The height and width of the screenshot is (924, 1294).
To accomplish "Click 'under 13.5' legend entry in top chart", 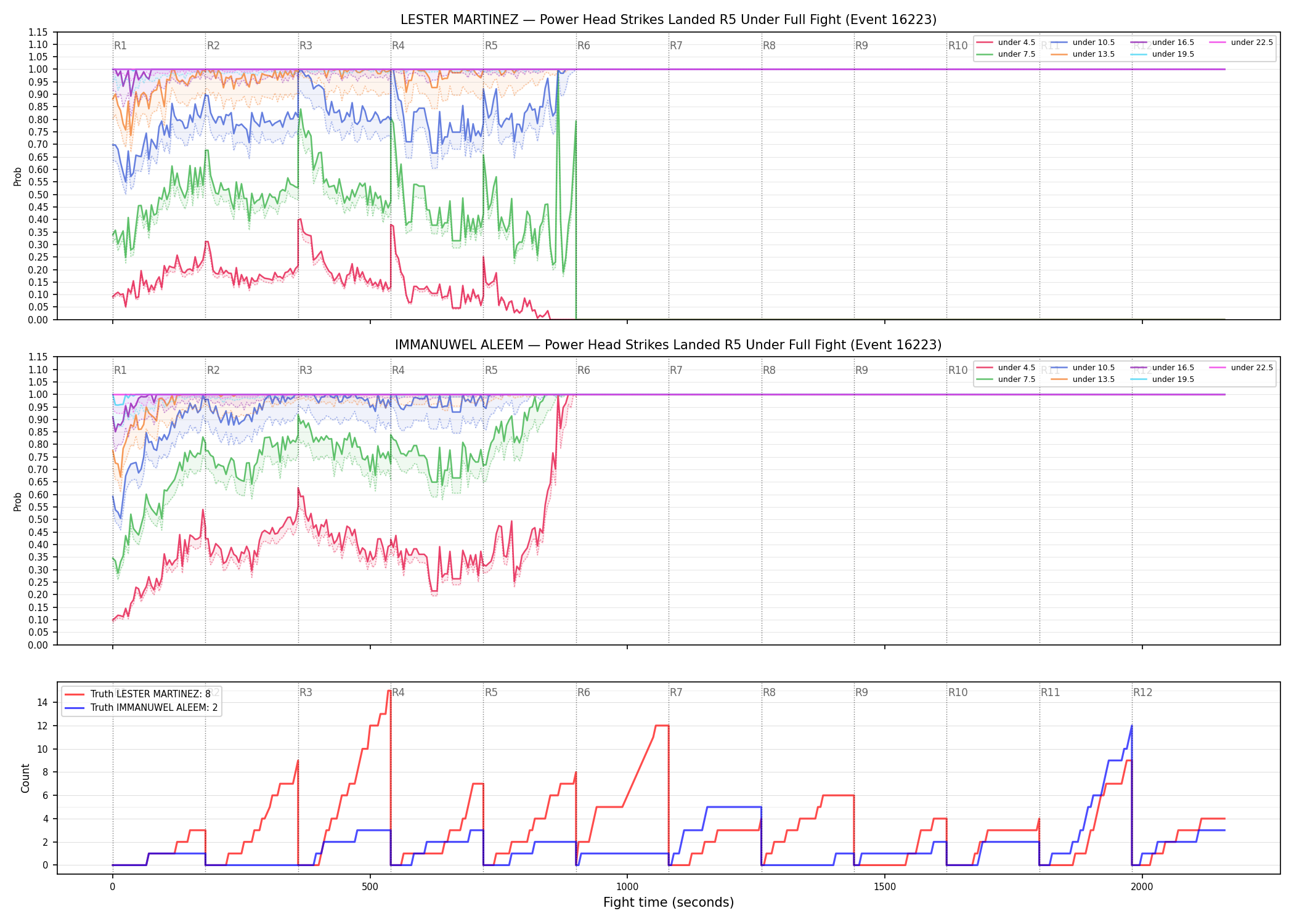I will [x=1083, y=54].
